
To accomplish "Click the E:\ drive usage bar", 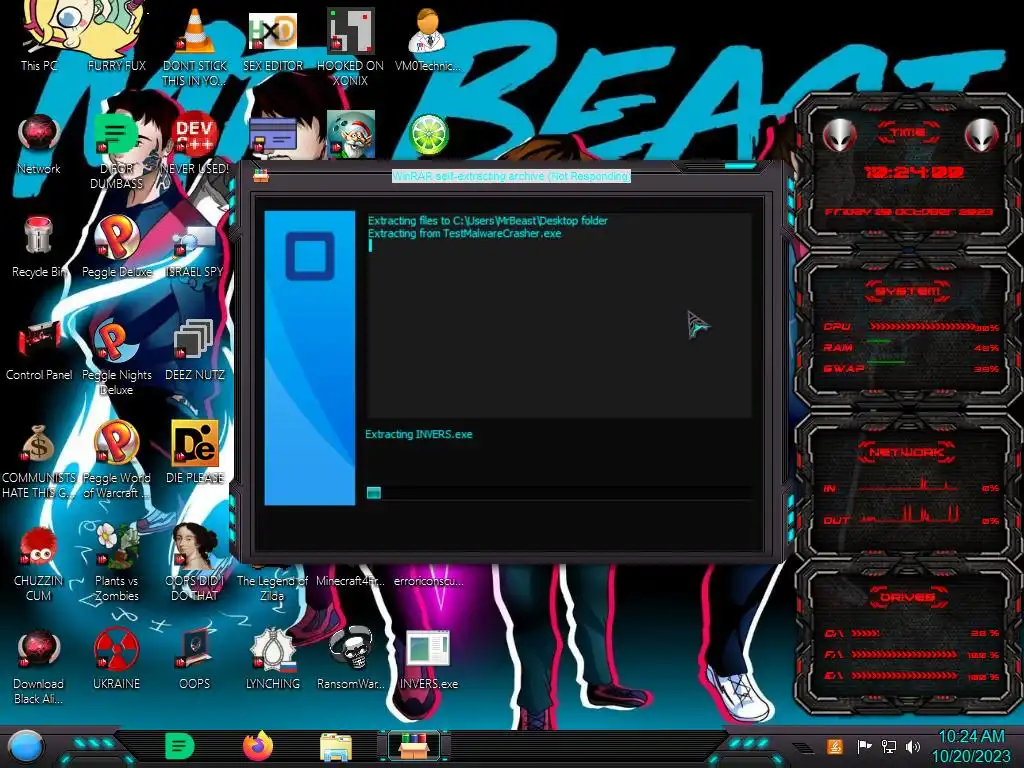I will coord(904,676).
